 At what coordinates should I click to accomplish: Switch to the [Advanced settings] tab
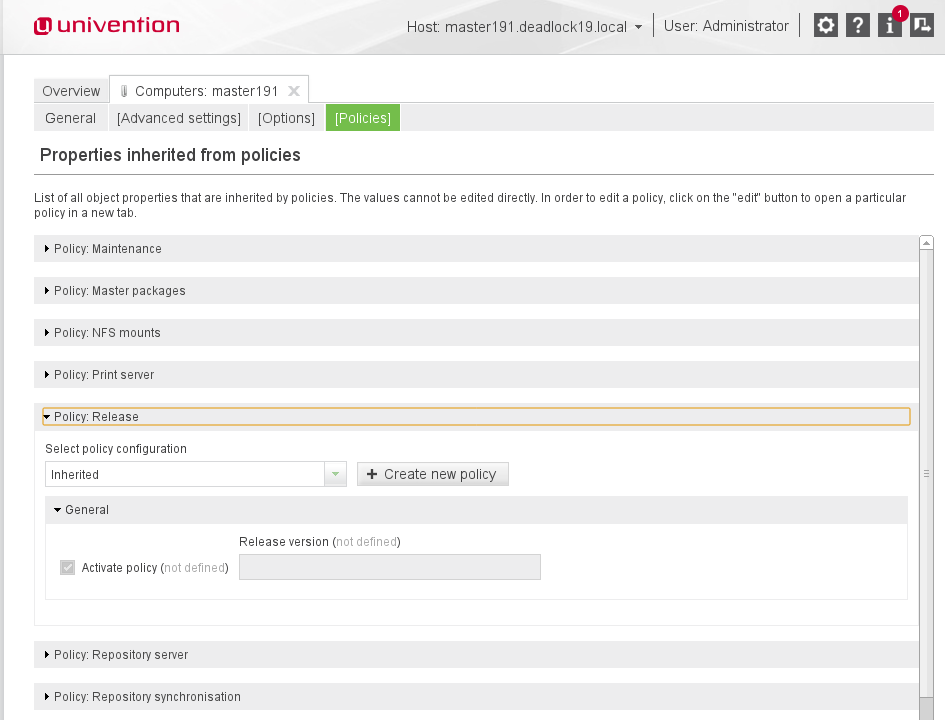coord(178,118)
